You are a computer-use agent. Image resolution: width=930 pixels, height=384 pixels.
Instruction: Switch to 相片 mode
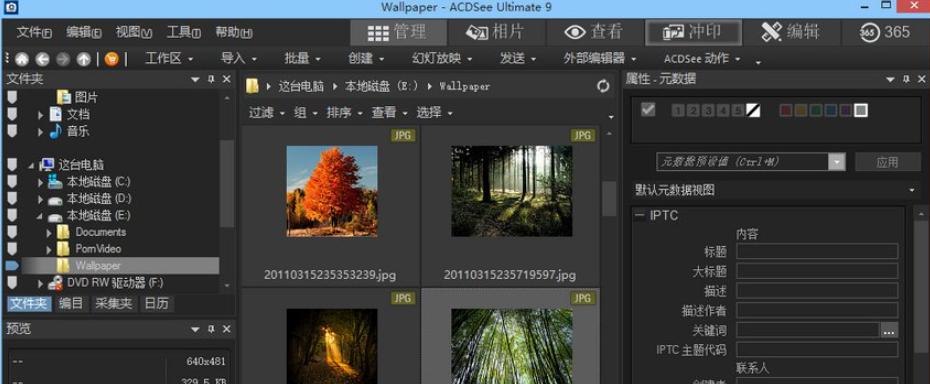point(495,32)
